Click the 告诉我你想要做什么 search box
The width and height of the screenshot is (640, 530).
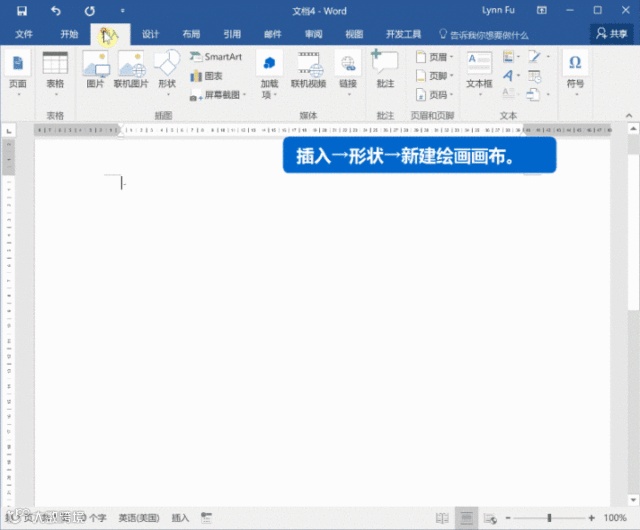point(484,35)
